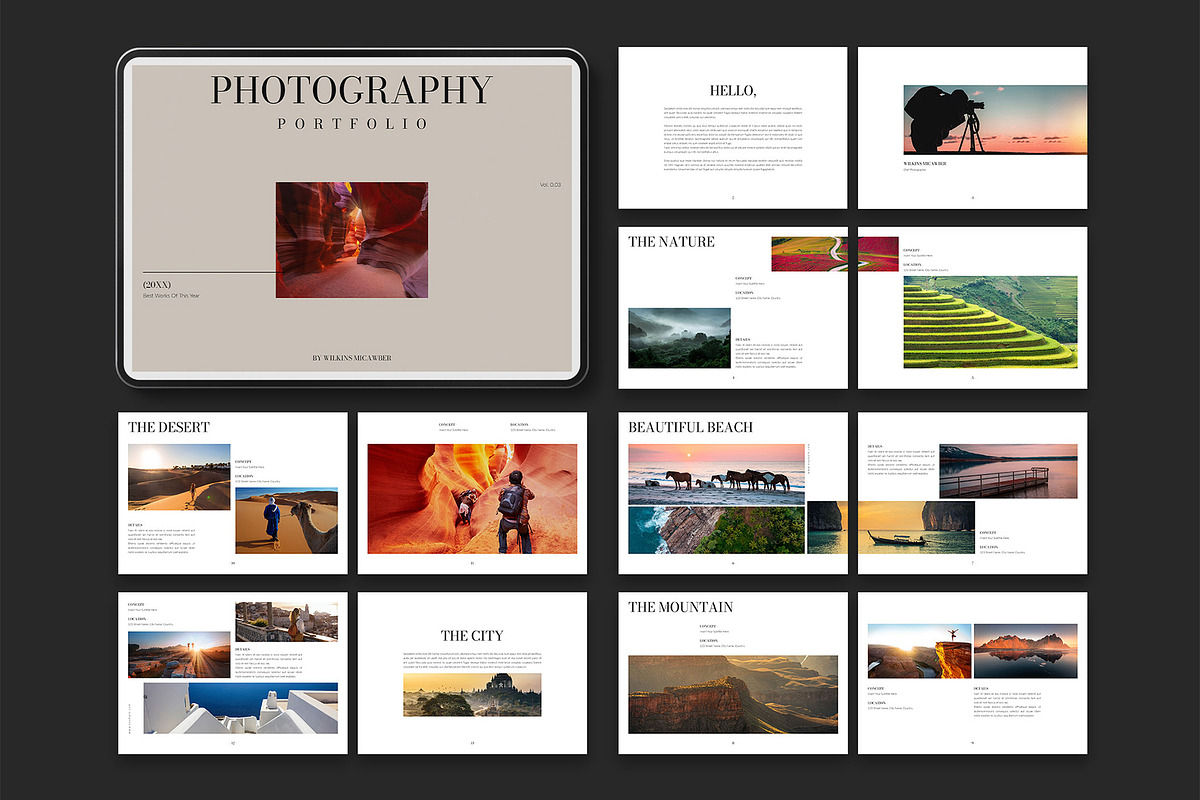The height and width of the screenshot is (800, 1200).
Task: Click 'BEAUTIFUL BEACH' heading
Action: coord(691,427)
